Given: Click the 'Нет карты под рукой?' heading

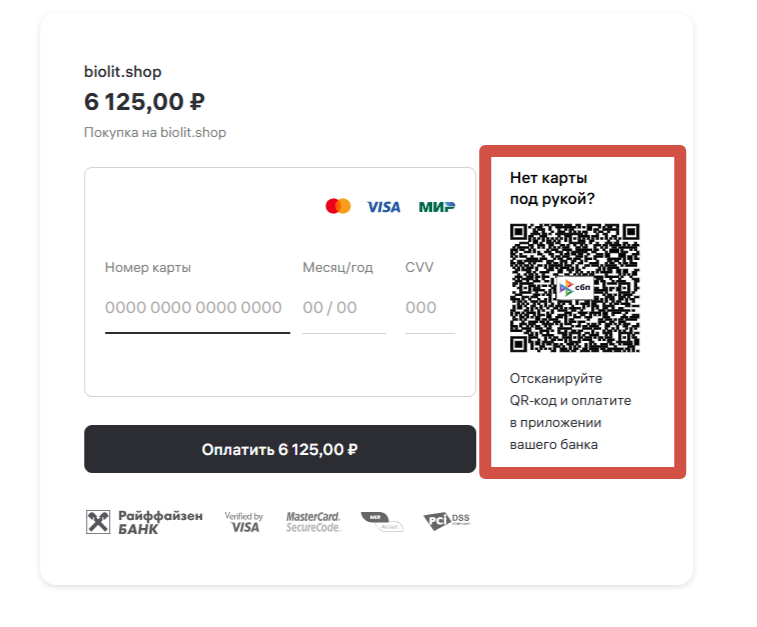Looking at the screenshot, I should [552, 188].
